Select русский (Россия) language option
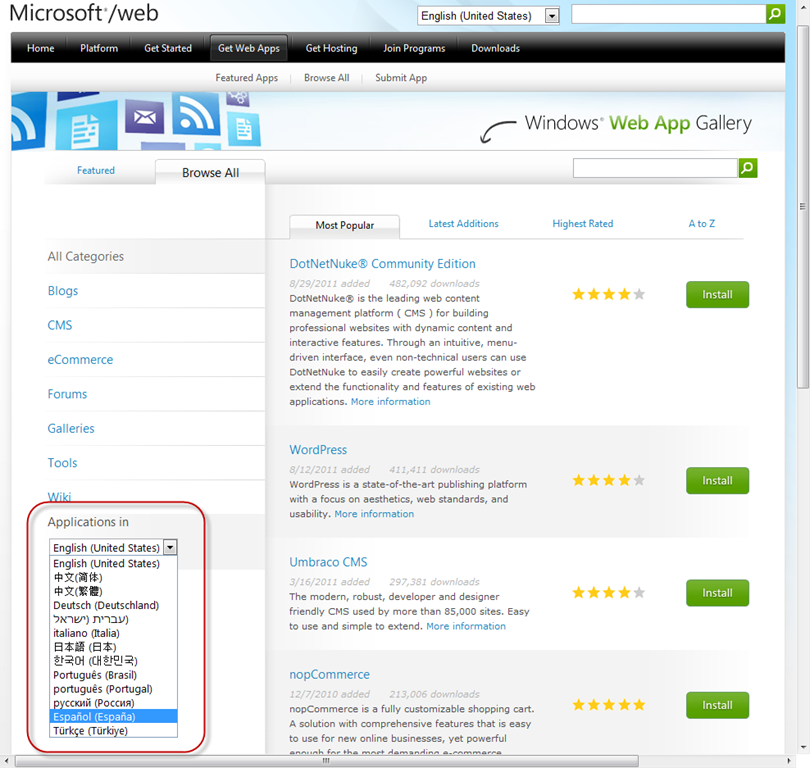The height and width of the screenshot is (768, 810). [114, 703]
